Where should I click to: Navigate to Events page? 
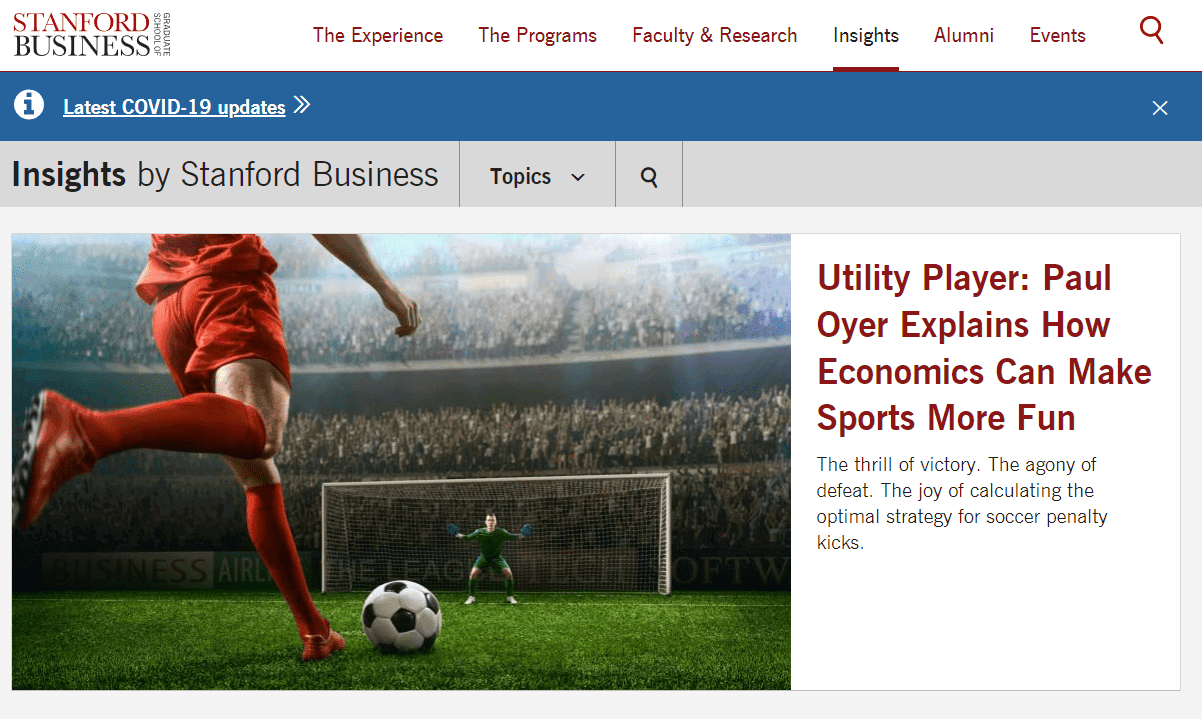[1058, 35]
